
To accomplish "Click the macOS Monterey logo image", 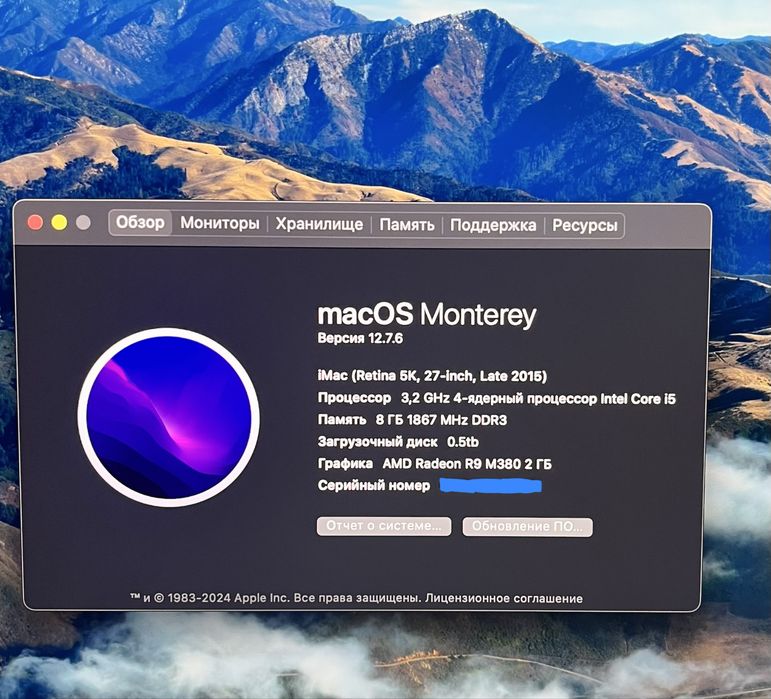I will [x=168, y=417].
